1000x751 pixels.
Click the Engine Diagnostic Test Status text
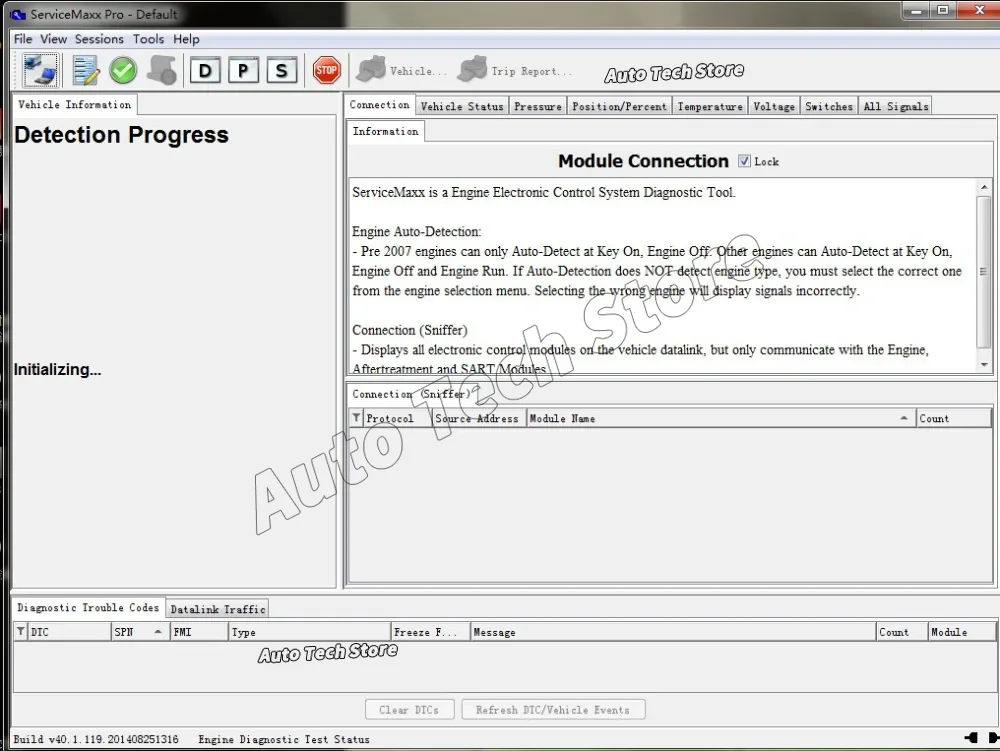coord(284,739)
